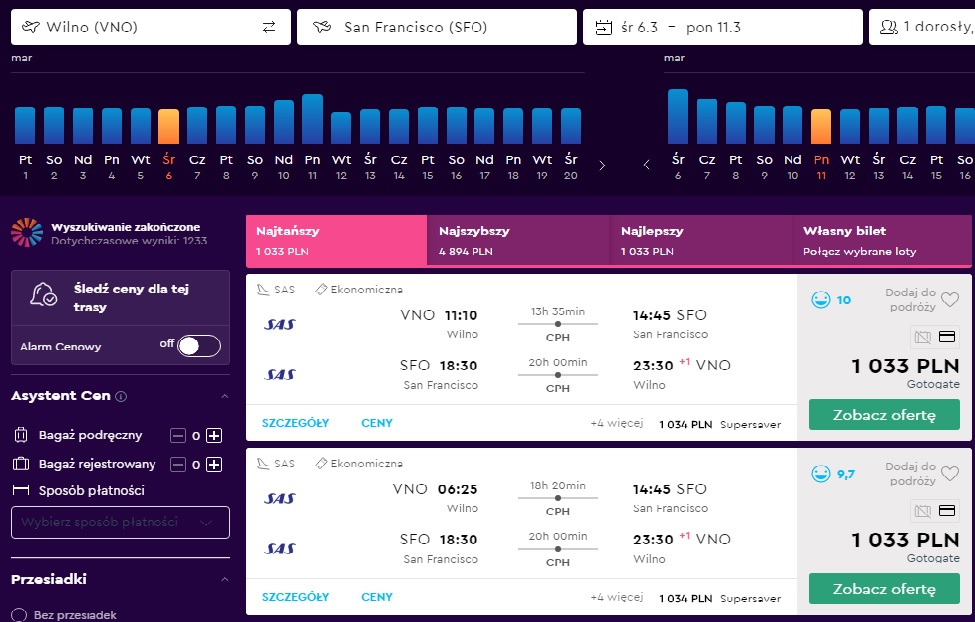Click the date range calendar icon

point(603,27)
